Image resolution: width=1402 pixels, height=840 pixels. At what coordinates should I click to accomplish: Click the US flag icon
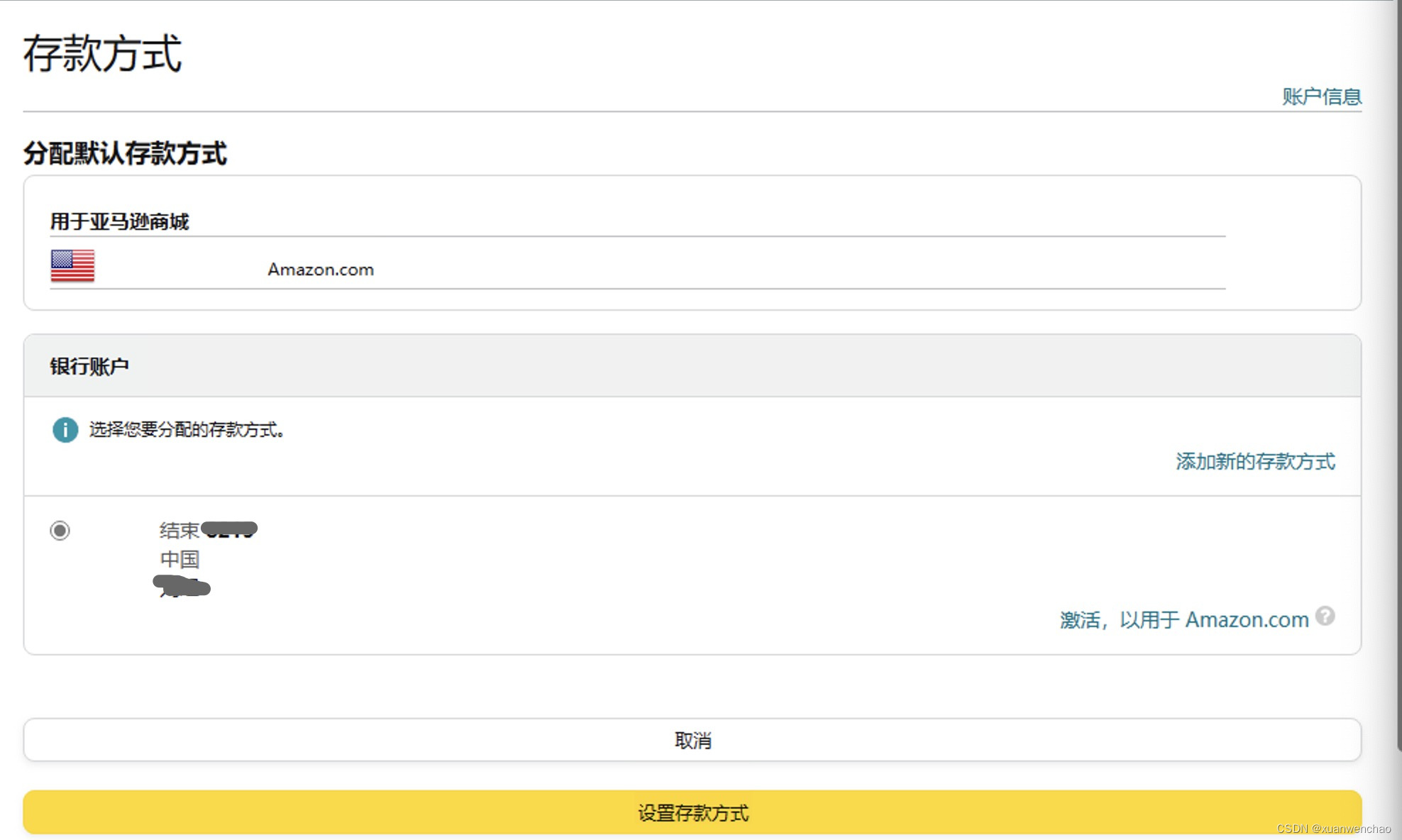tap(72, 266)
